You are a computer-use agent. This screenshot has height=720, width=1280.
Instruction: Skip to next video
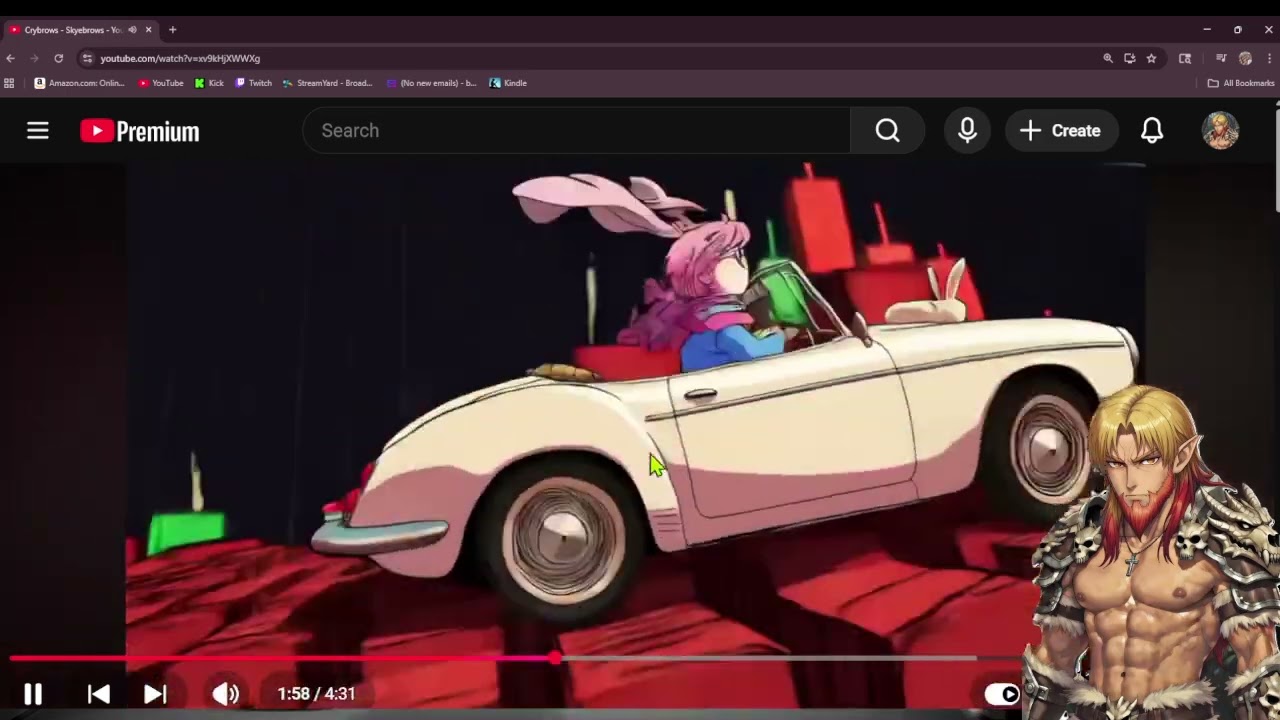[x=155, y=694]
